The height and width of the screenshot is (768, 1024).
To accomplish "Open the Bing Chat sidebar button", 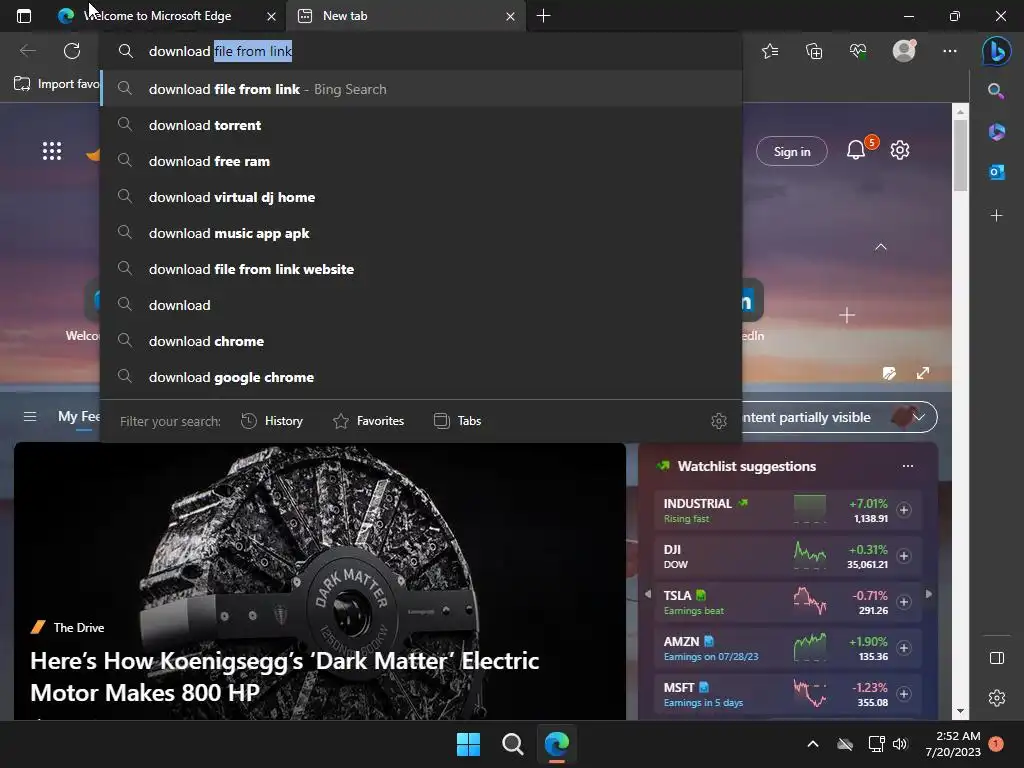I will 997,51.
